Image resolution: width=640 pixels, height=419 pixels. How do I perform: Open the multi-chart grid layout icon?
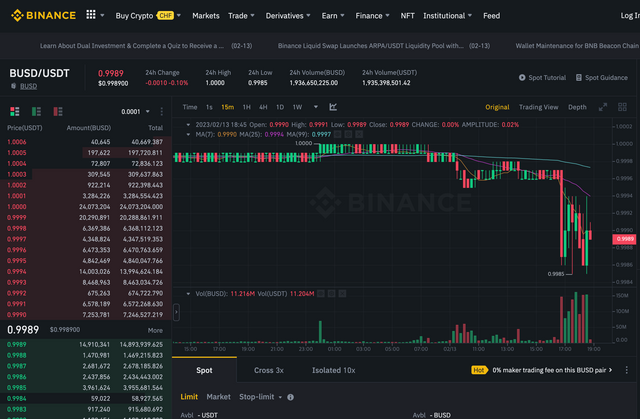[x=622, y=107]
